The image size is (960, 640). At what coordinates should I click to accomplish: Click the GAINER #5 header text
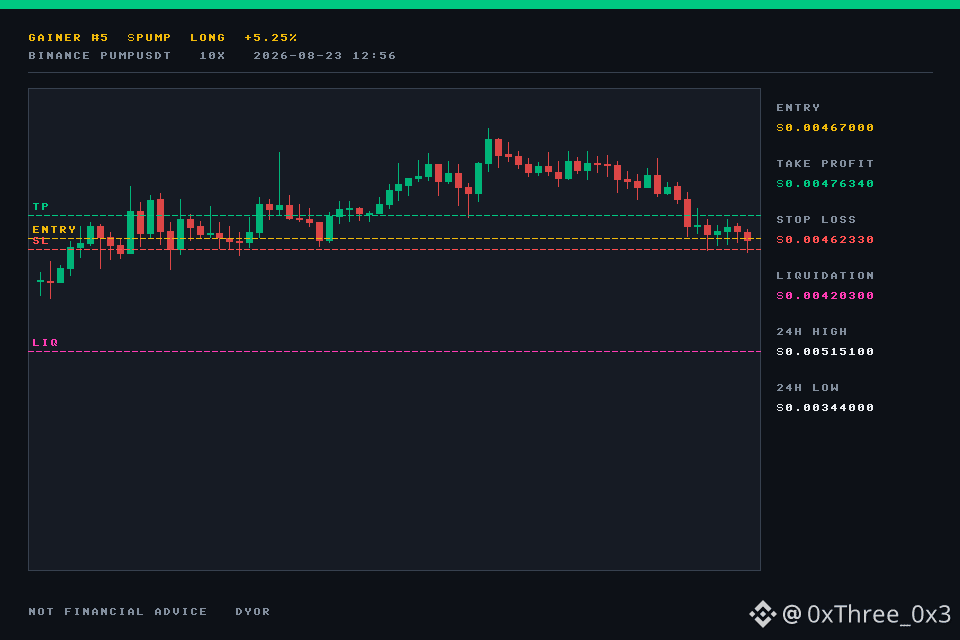tap(68, 37)
